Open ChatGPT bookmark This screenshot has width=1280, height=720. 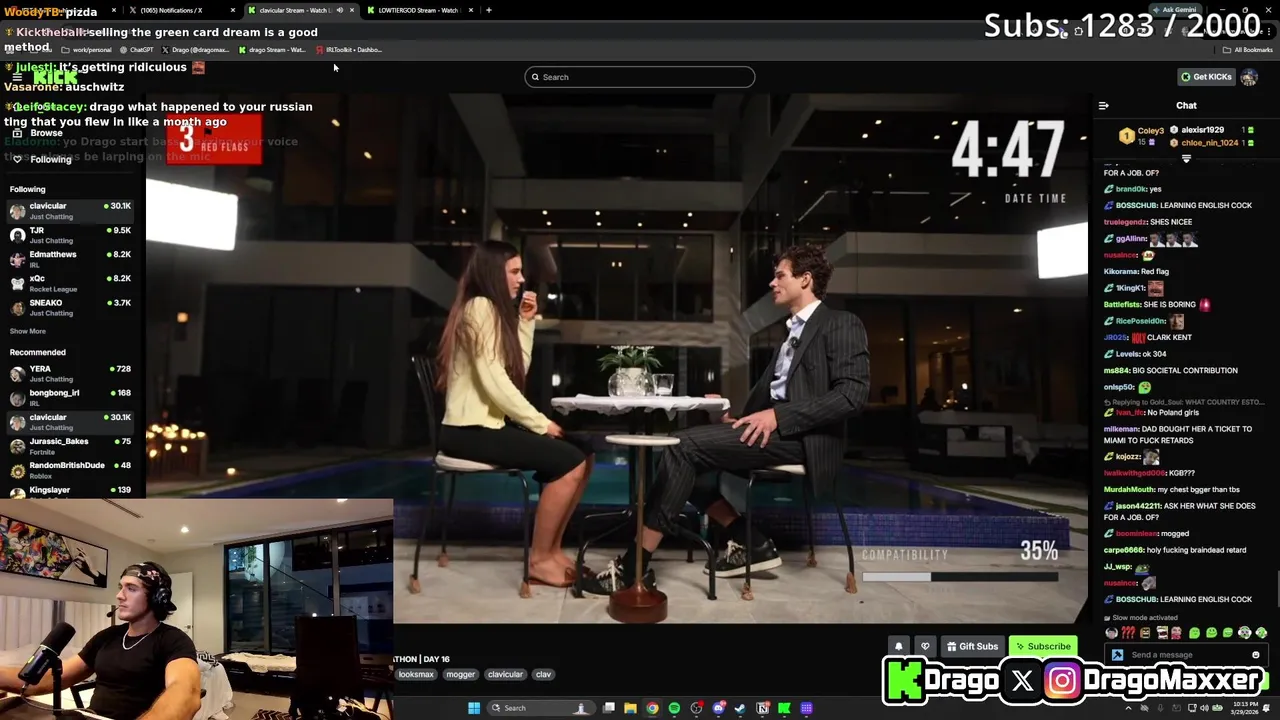(137, 50)
